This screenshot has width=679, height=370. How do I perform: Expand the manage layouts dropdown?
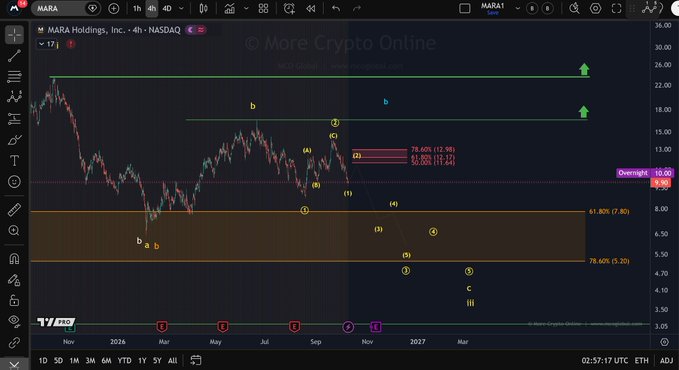click(517, 8)
